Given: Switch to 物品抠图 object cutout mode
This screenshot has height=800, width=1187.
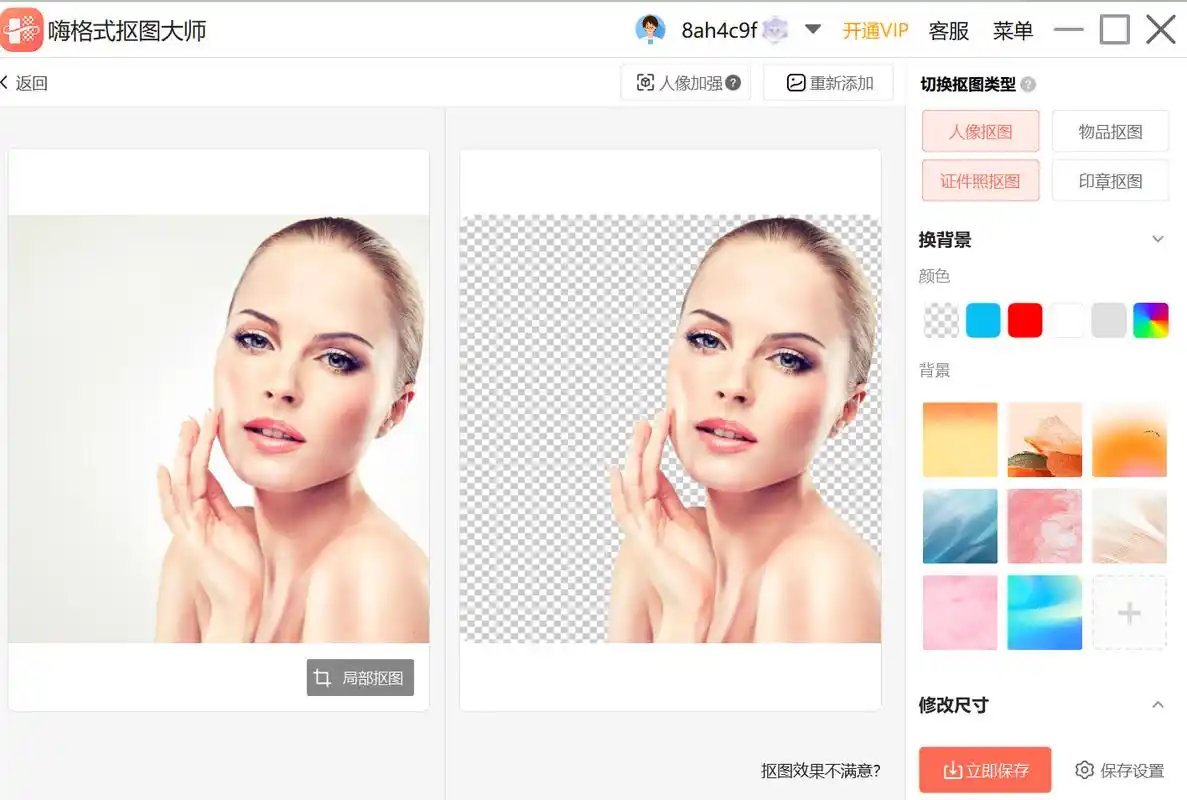Looking at the screenshot, I should point(1110,131).
